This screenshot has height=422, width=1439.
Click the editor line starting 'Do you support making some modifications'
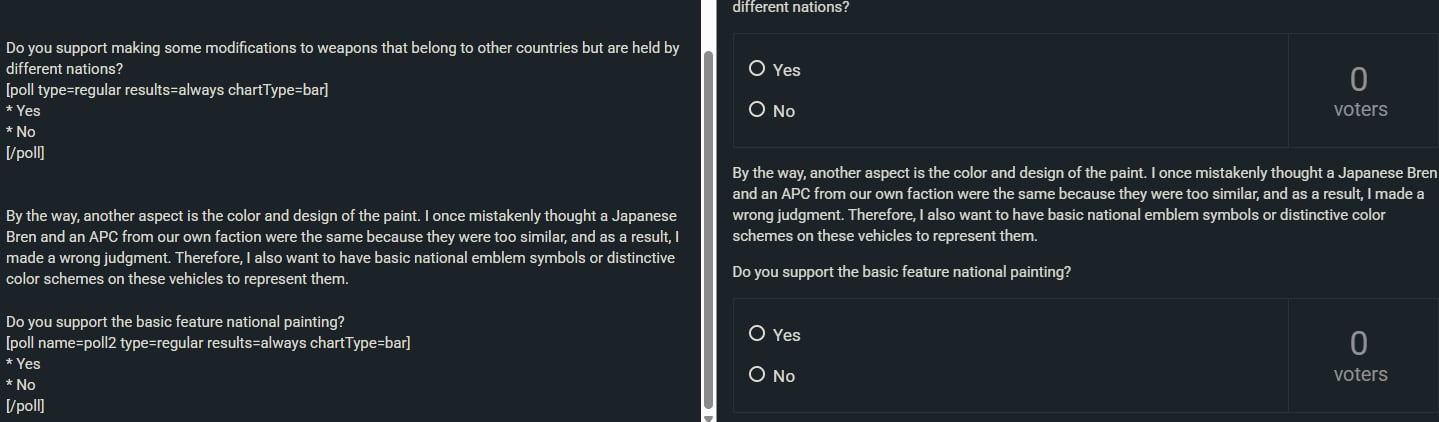pos(342,48)
